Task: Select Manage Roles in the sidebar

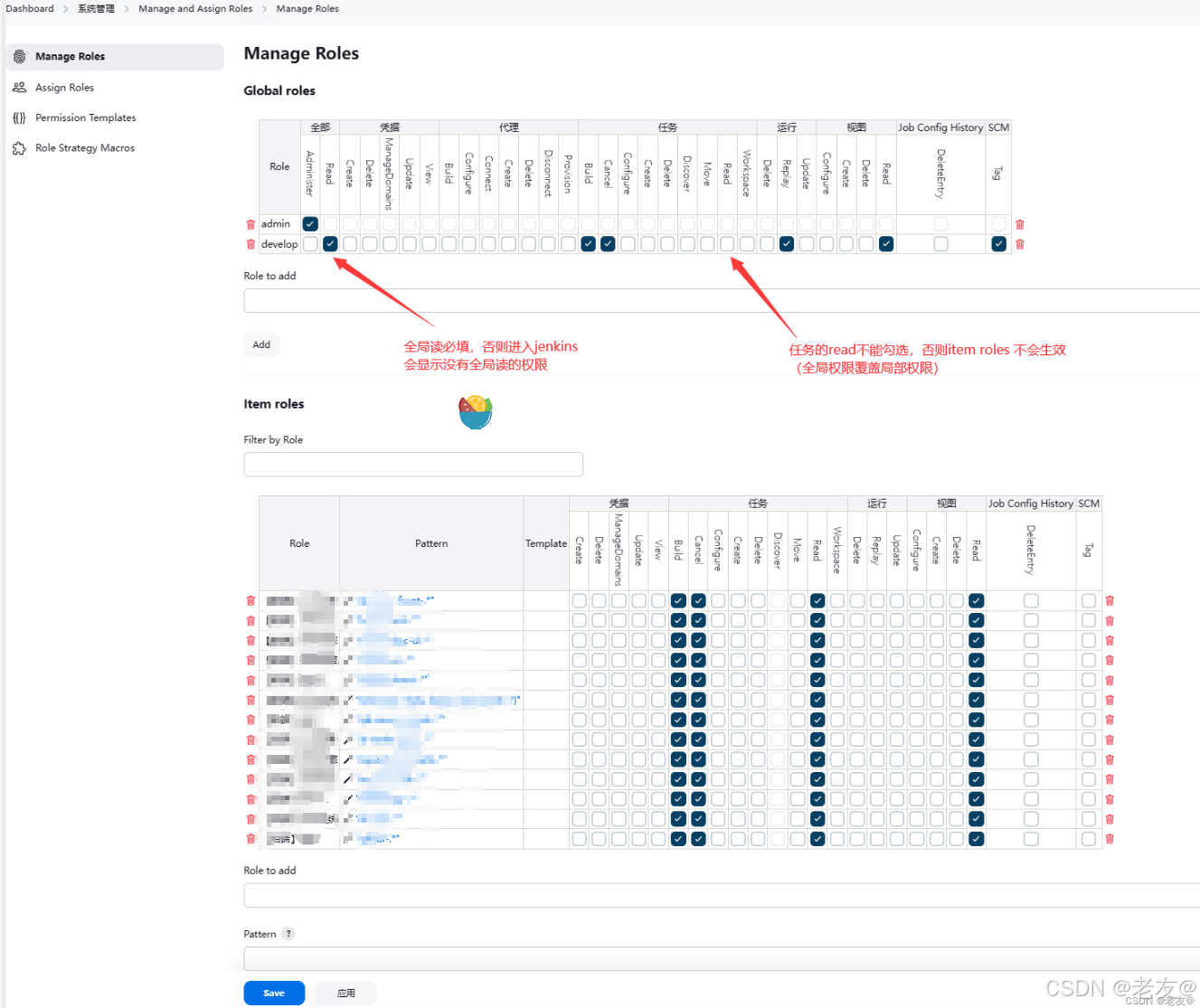Action: click(115, 57)
